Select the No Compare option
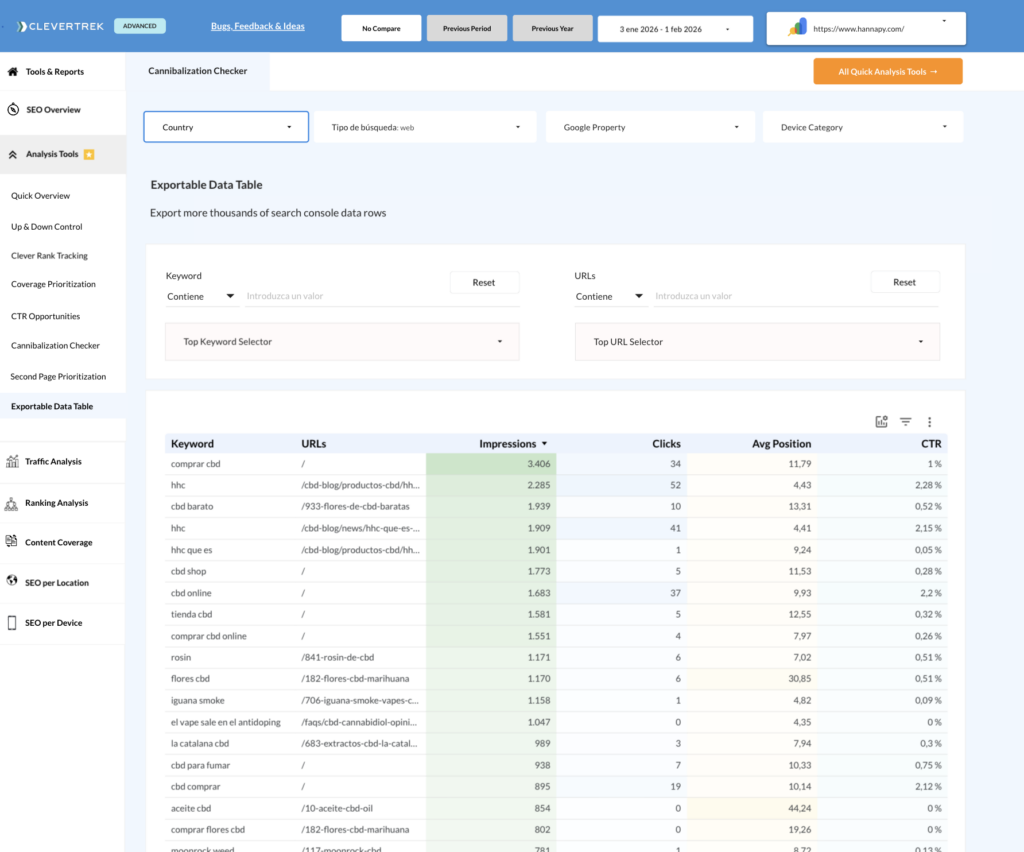The height and width of the screenshot is (852, 1024). pos(381,29)
